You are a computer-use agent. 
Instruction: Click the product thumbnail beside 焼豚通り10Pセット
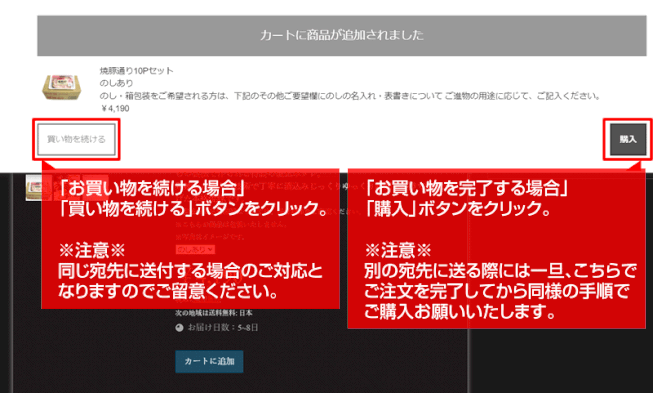tap(62, 87)
